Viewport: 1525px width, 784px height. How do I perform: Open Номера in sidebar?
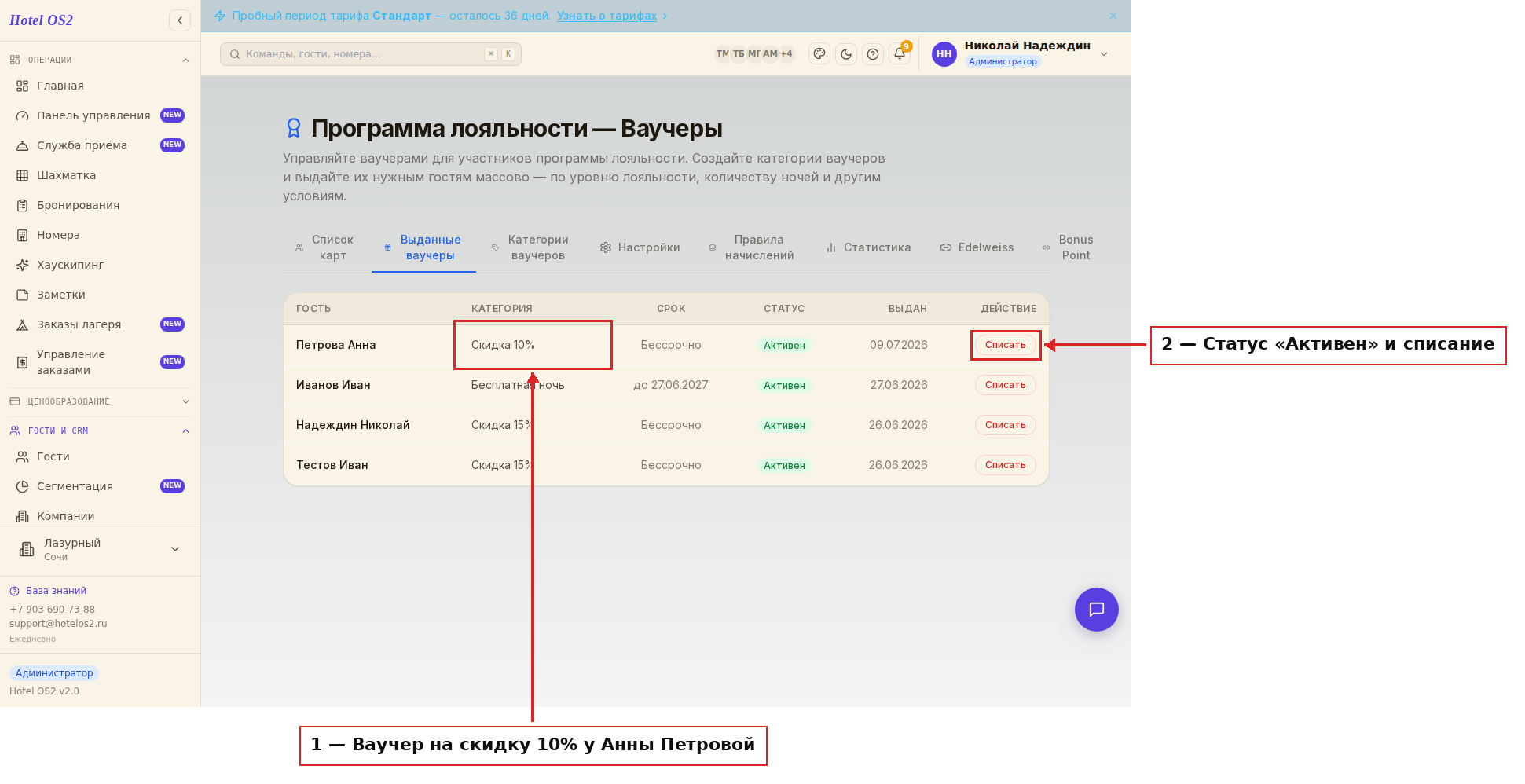(101, 235)
